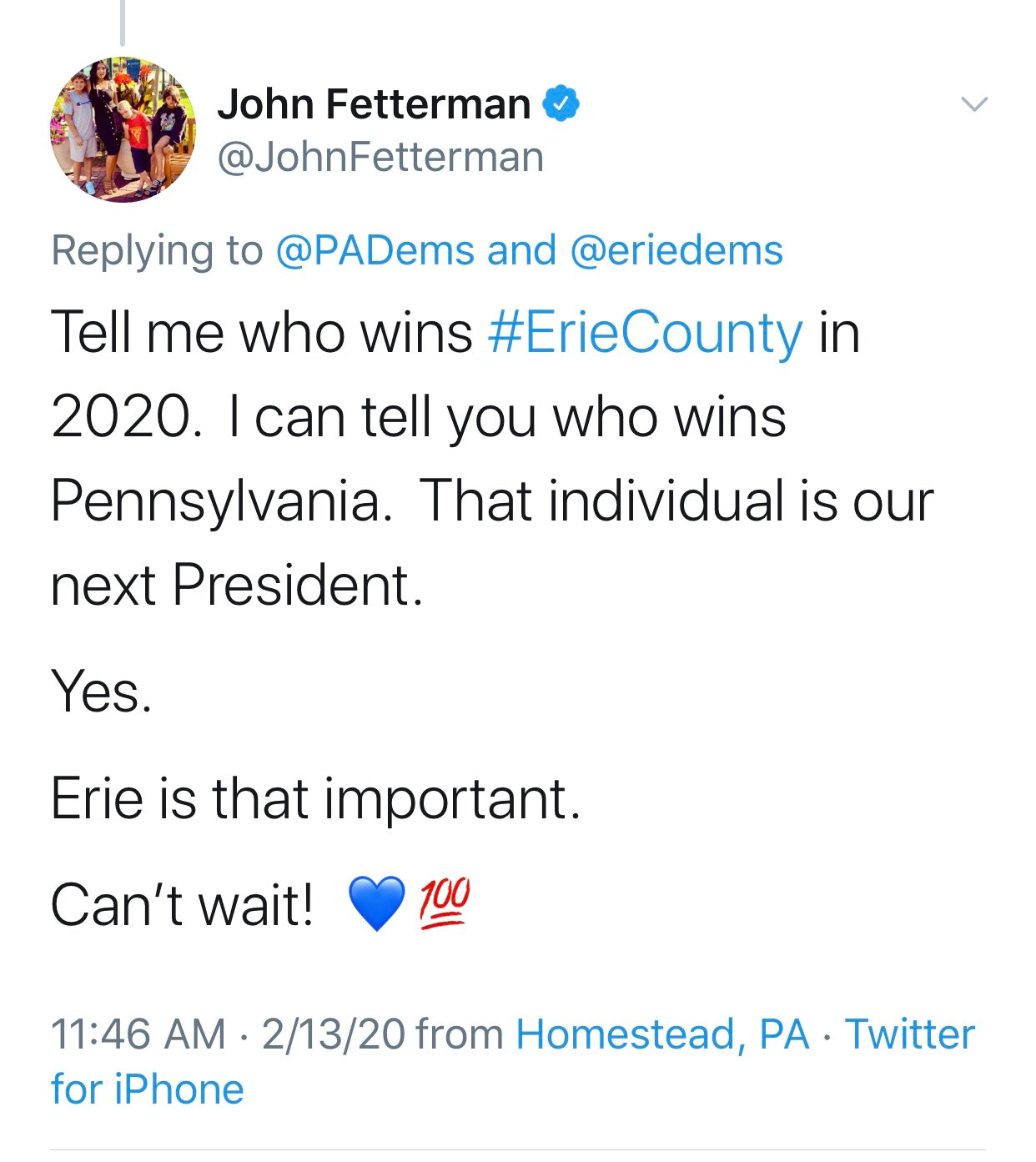
Task: Tap the blue heart emoji
Action: coord(376,904)
